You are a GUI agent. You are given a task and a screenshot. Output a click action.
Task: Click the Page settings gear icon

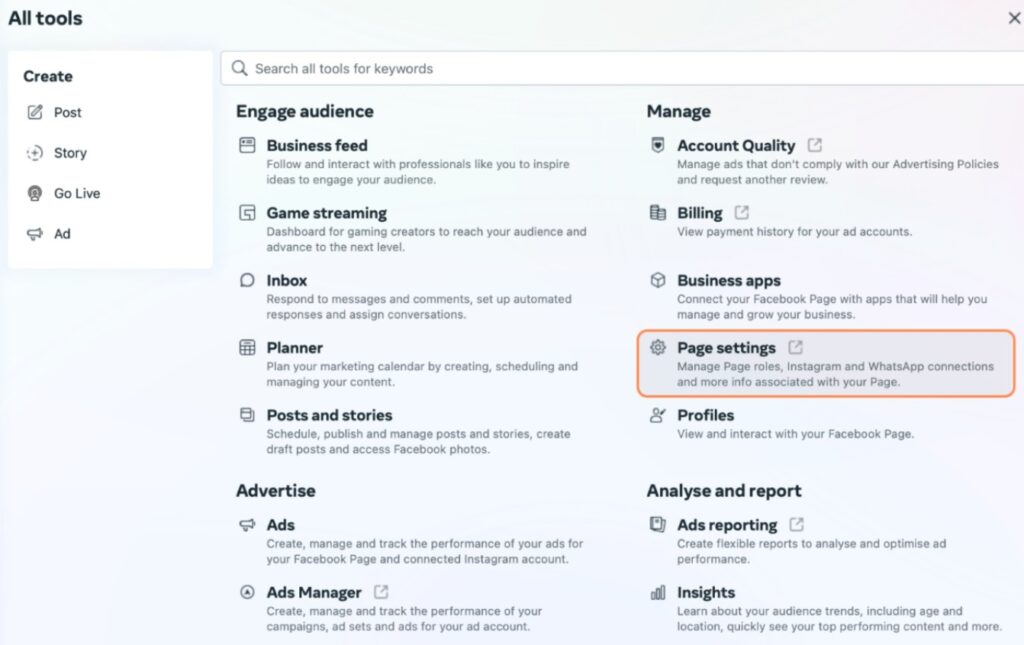point(658,348)
